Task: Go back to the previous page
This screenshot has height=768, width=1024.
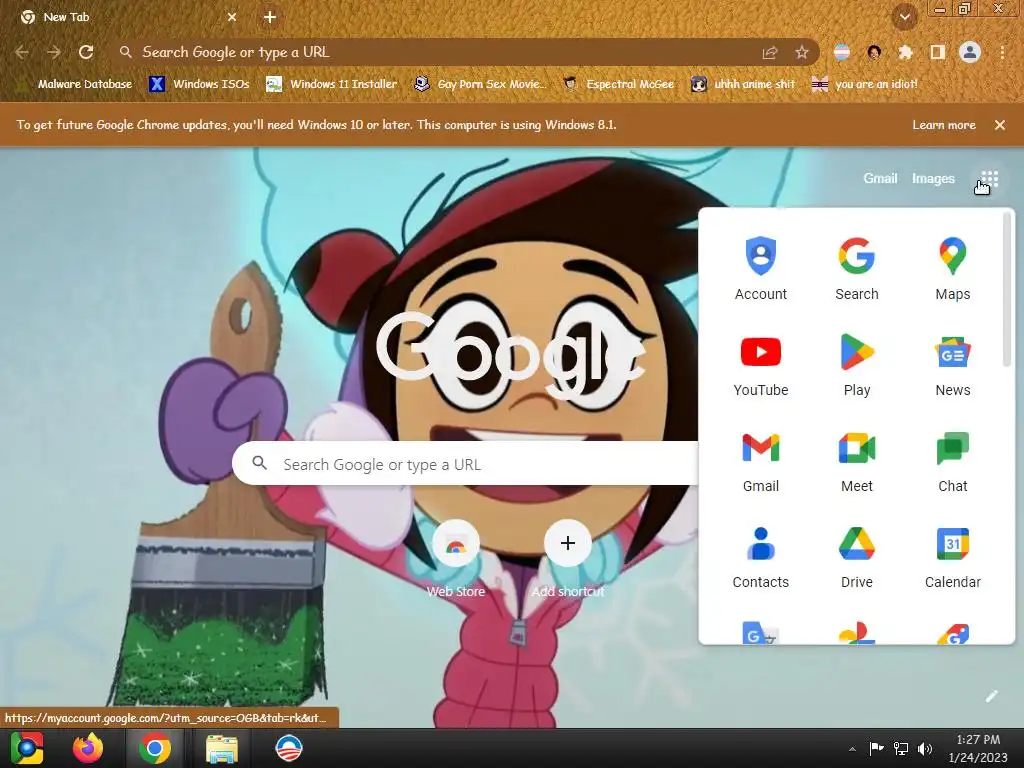Action: pos(22,52)
